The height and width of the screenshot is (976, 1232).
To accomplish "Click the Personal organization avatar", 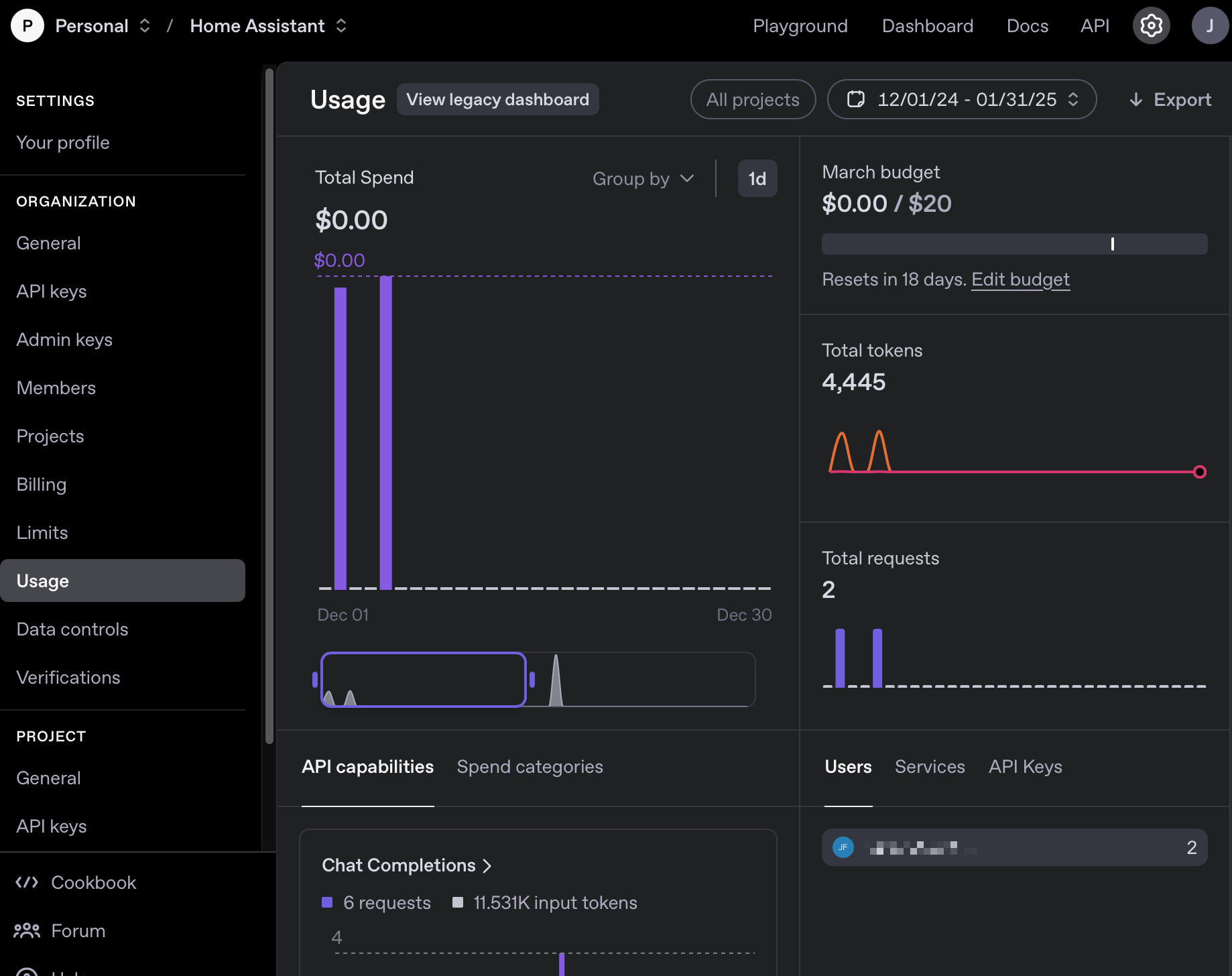I will (x=27, y=25).
